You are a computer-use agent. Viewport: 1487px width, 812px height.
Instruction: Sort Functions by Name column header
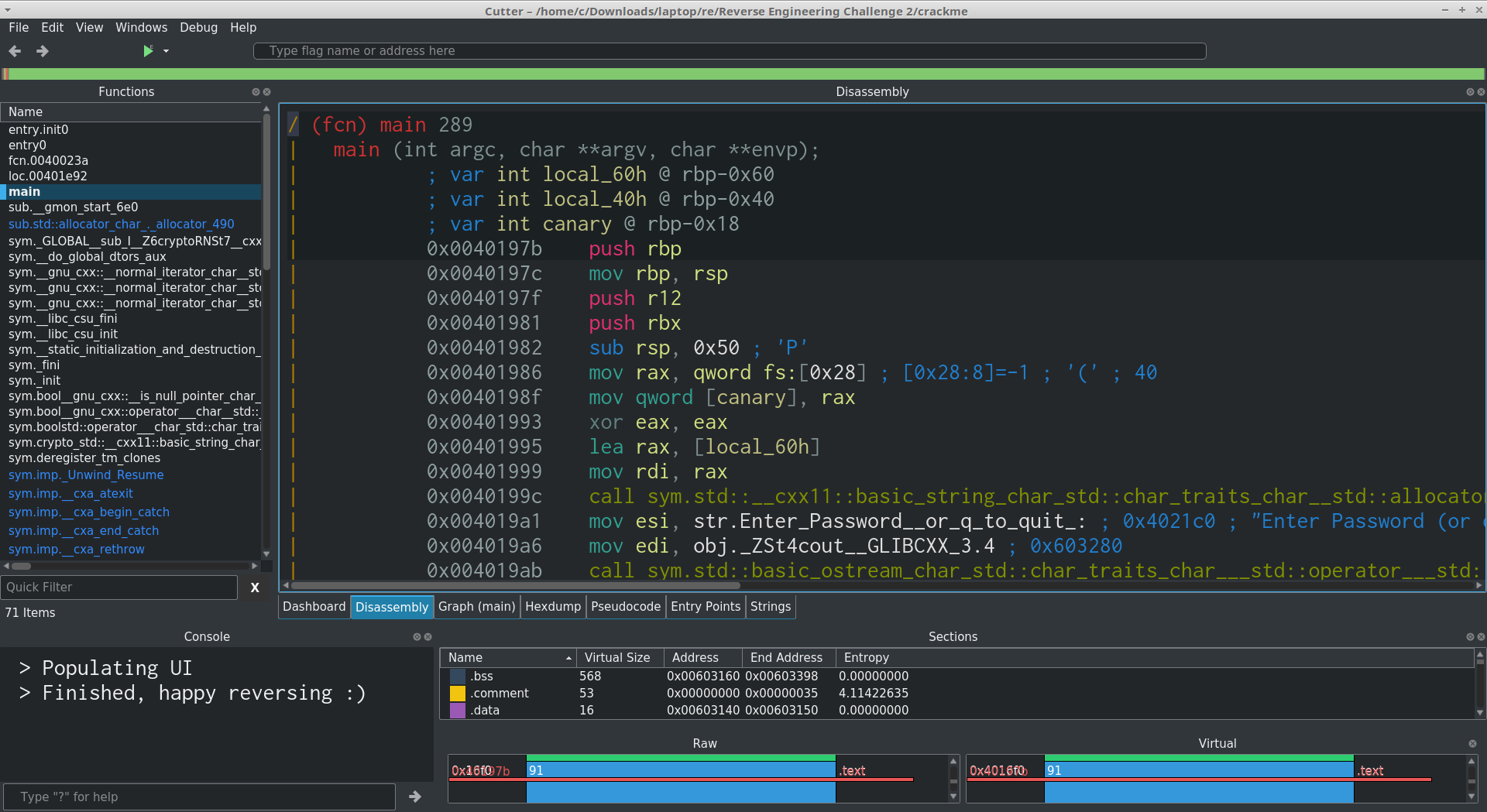(131, 112)
